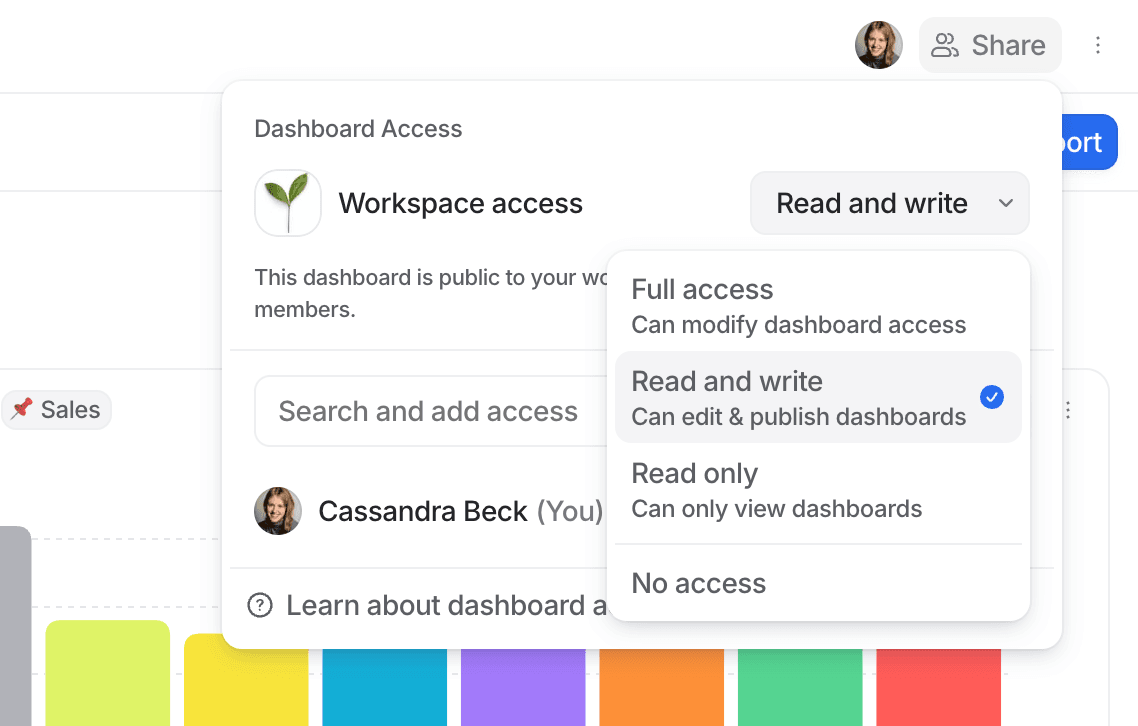Collapse the Read and write dropdown
The width and height of the screenshot is (1138, 726).
click(889, 203)
